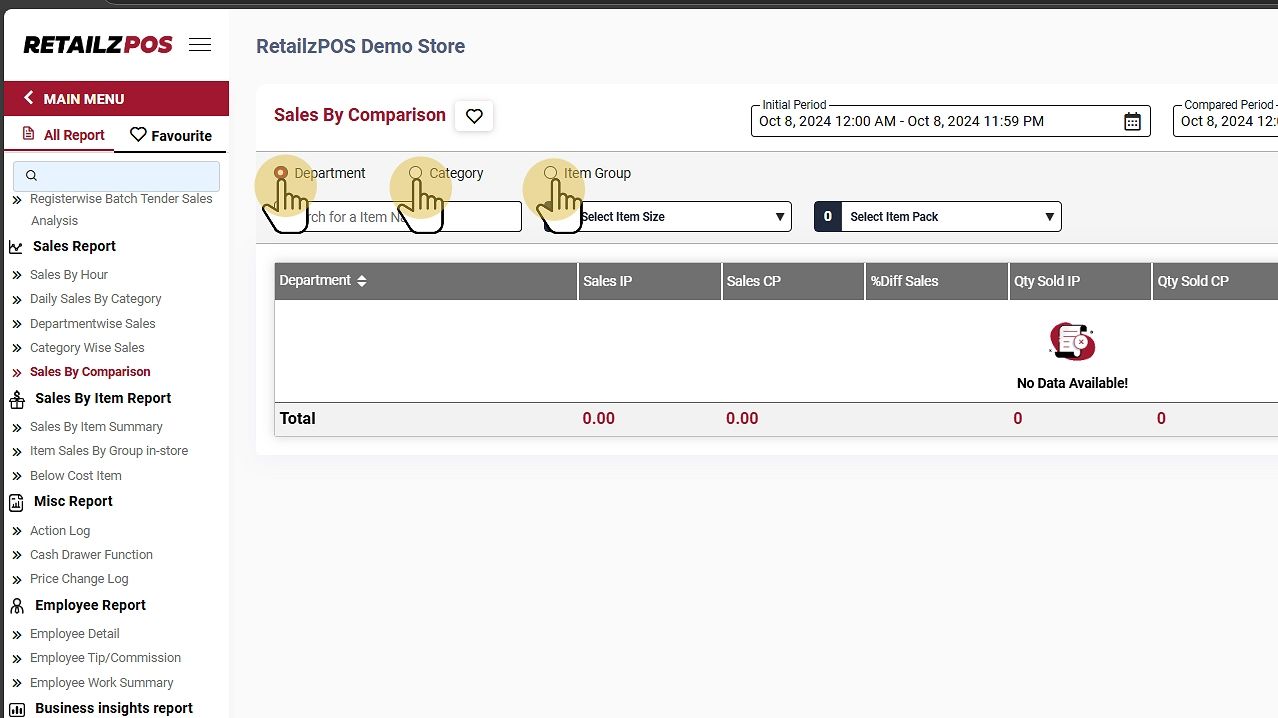Screen dimensions: 1278x718
Task: Go back via MAIN MENU button
Action: [x=116, y=99]
